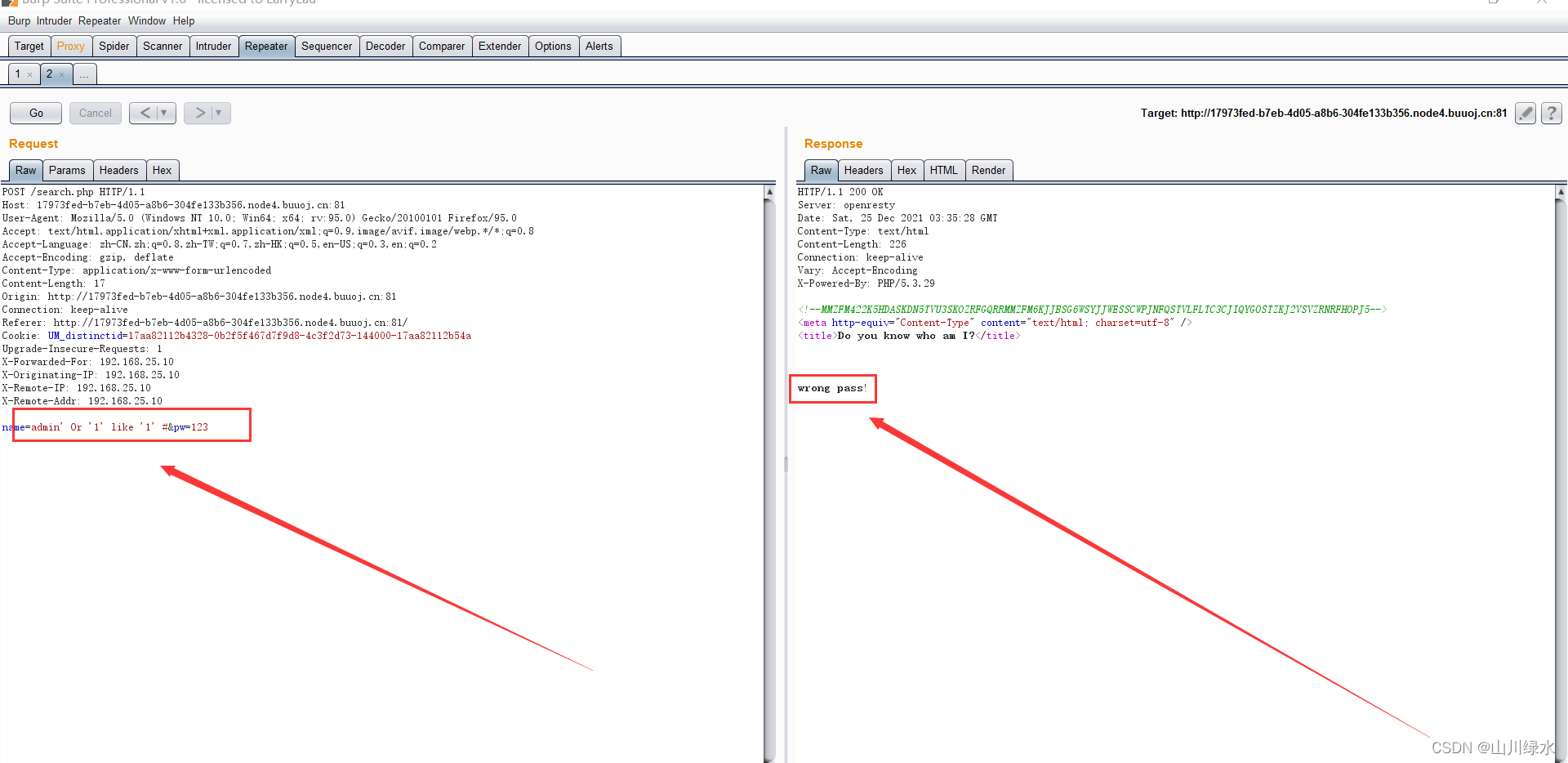The width and height of the screenshot is (1568, 763).
Task: Select repeater sub-tab 2
Action: [x=49, y=74]
